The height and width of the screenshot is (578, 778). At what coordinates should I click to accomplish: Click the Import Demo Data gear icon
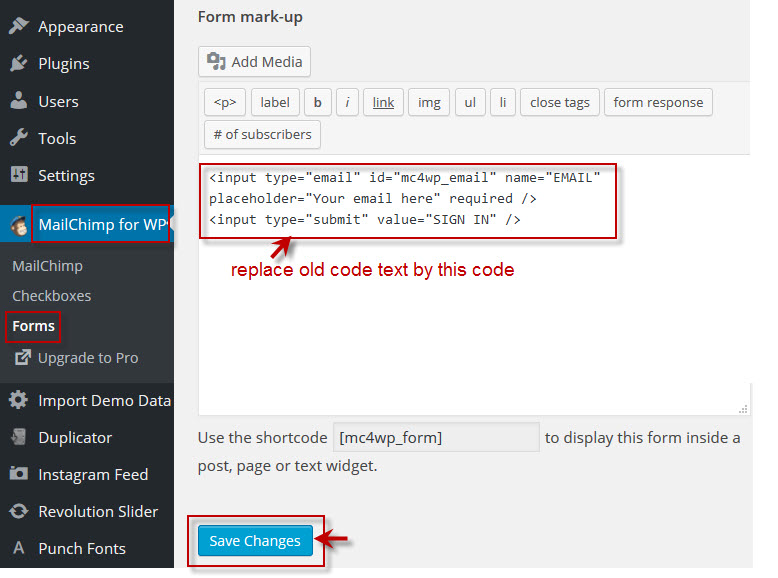pos(19,400)
